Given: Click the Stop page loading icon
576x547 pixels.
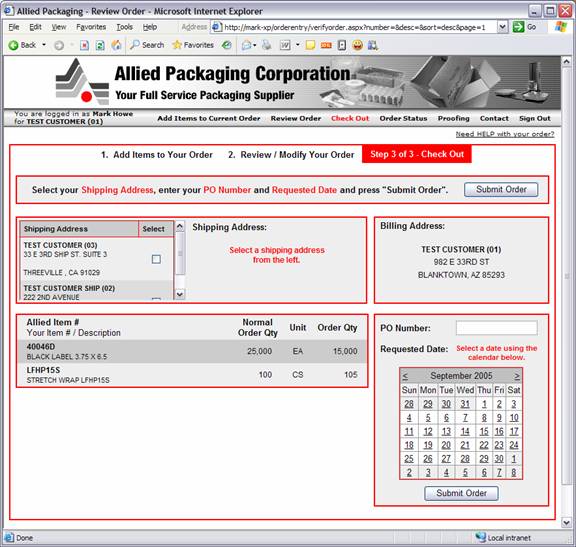Looking at the screenshot, I should (84, 45).
